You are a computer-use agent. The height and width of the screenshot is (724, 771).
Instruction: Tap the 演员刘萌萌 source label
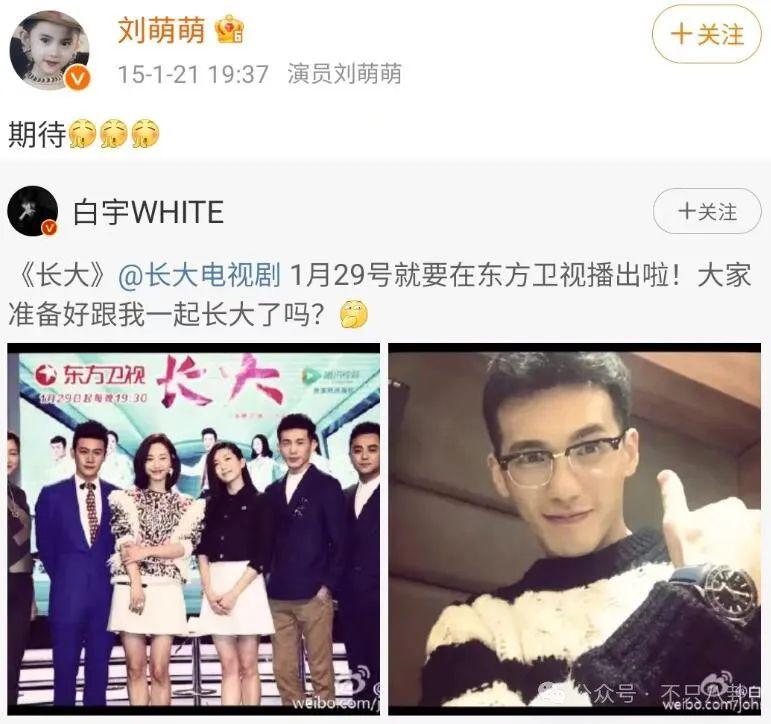pyautogui.click(x=345, y=74)
